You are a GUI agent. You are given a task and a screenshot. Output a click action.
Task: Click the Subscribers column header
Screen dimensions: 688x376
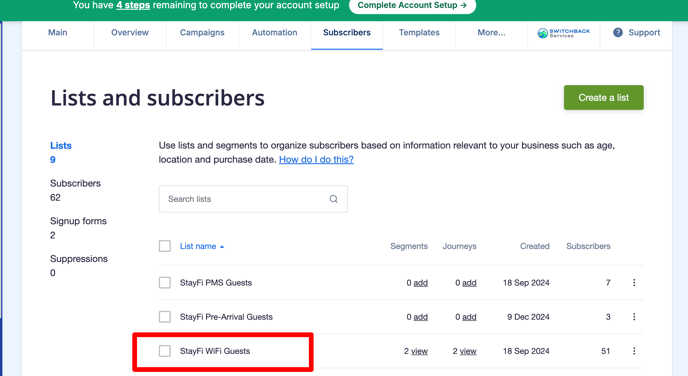[588, 246]
